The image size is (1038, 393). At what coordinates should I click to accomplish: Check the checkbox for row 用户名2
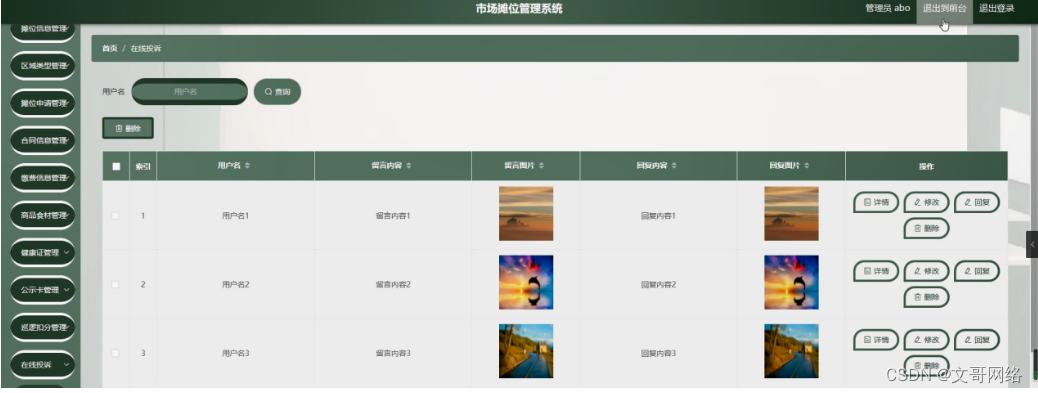click(x=116, y=284)
